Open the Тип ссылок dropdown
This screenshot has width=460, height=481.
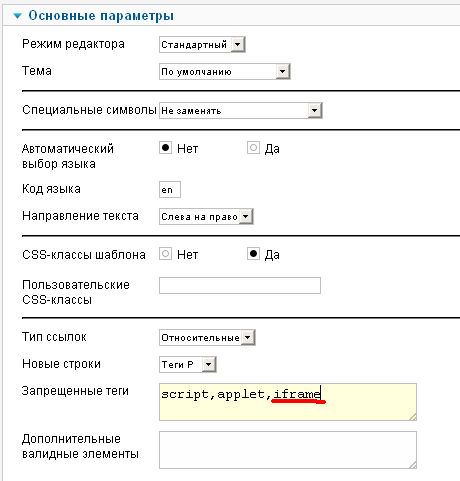click(x=207, y=337)
